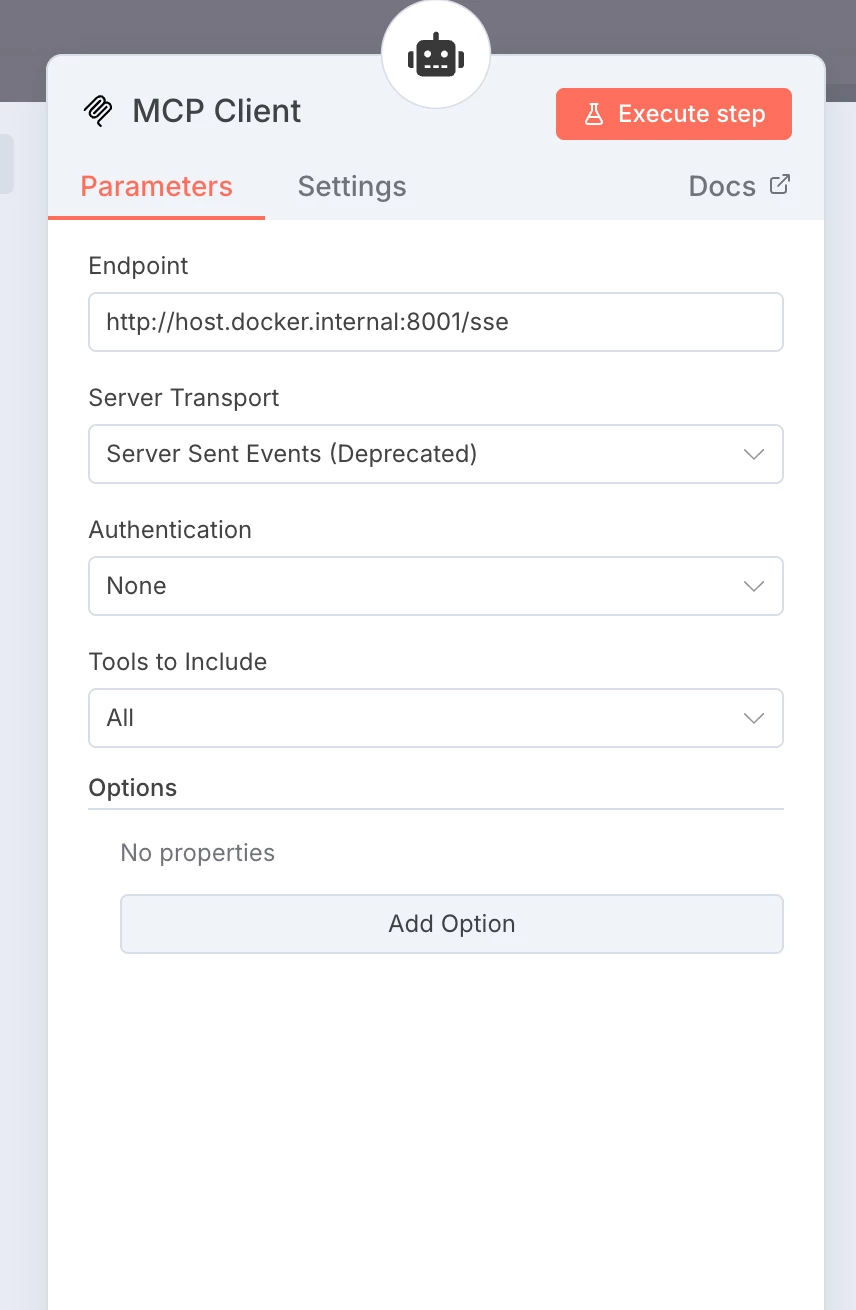Click the Add Option button

click(451, 924)
